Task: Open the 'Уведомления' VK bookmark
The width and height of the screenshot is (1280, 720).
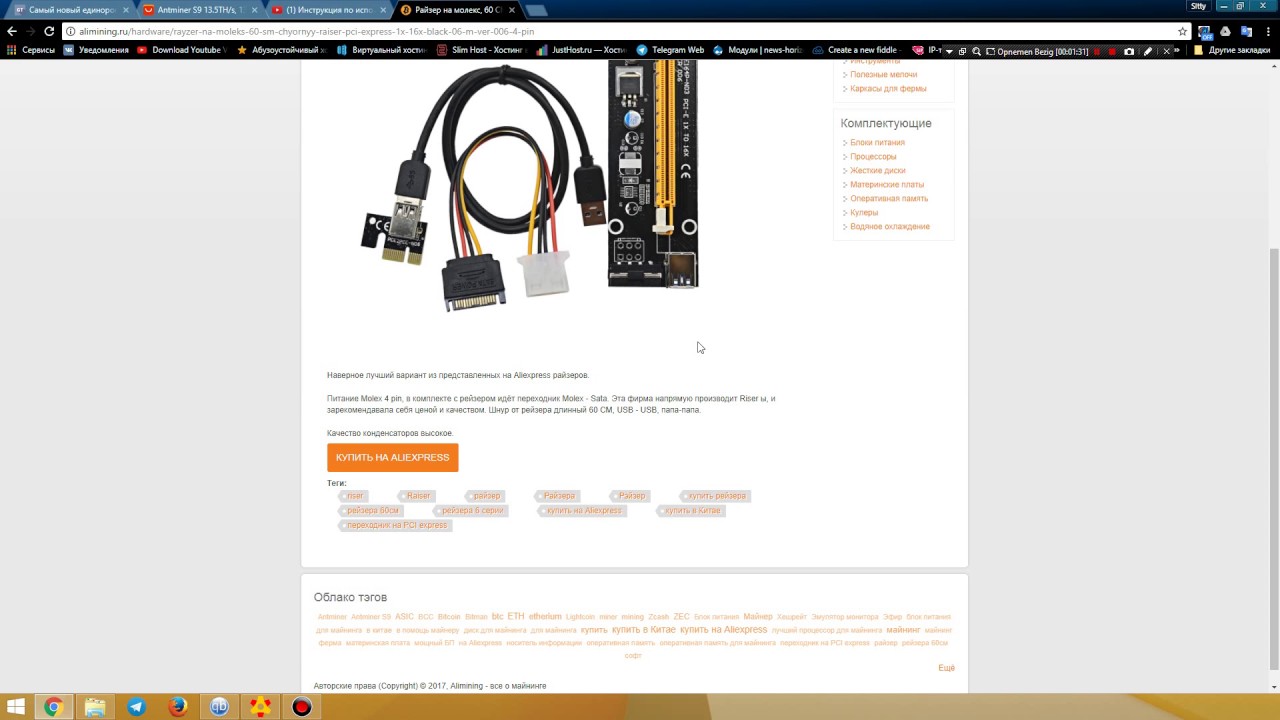Action: (x=96, y=50)
